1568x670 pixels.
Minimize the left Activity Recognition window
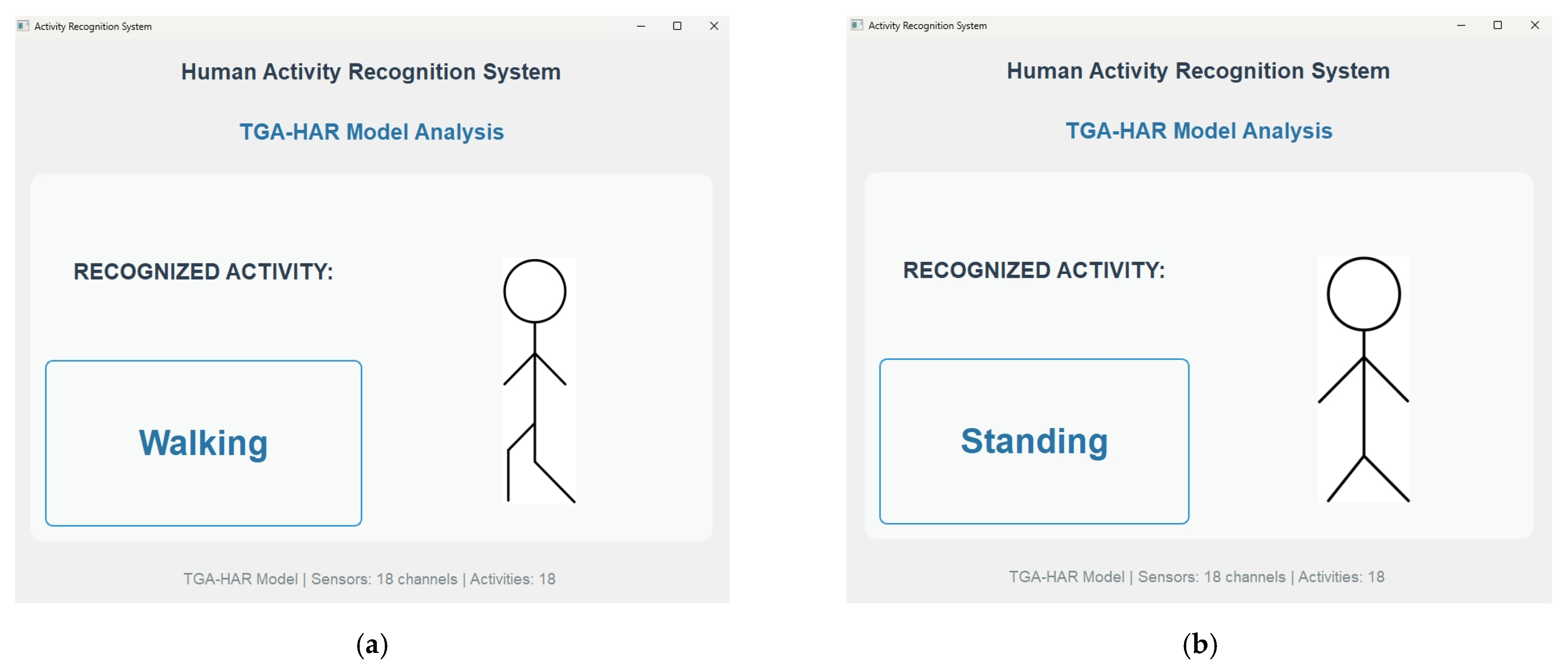(641, 25)
